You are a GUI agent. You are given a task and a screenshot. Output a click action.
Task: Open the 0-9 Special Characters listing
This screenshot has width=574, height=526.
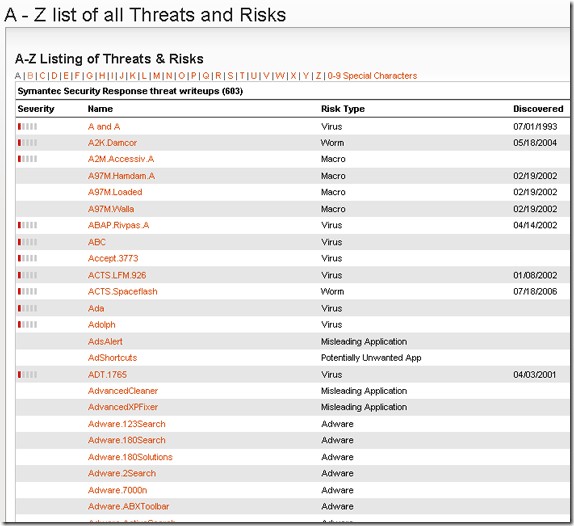pyautogui.click(x=372, y=76)
